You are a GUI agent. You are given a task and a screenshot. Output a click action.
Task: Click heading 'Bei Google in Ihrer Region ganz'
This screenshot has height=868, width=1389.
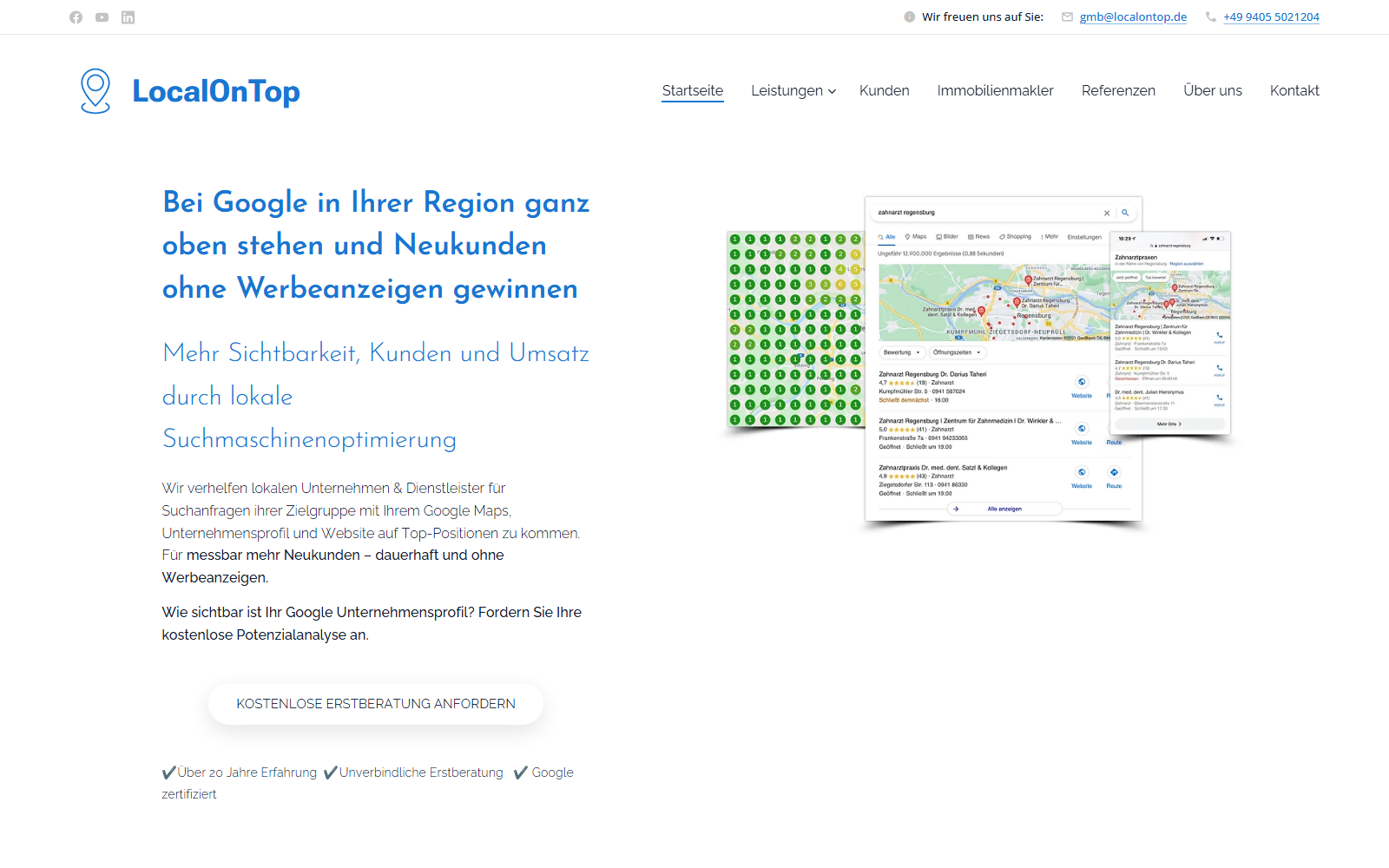376,202
